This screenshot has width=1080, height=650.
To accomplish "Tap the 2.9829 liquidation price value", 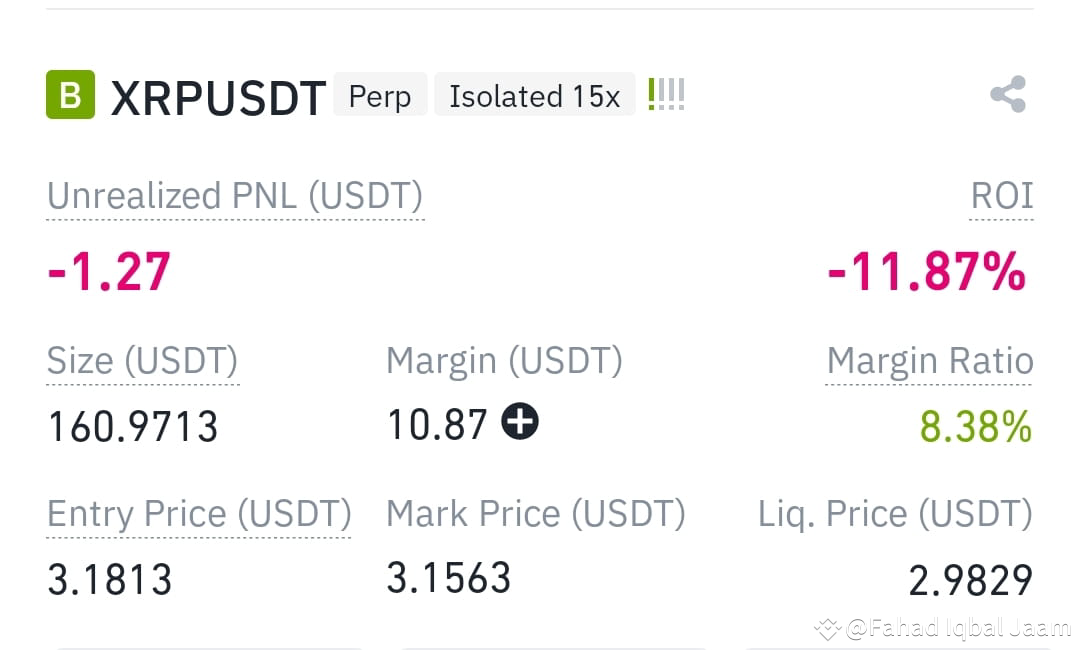I will click(971, 580).
